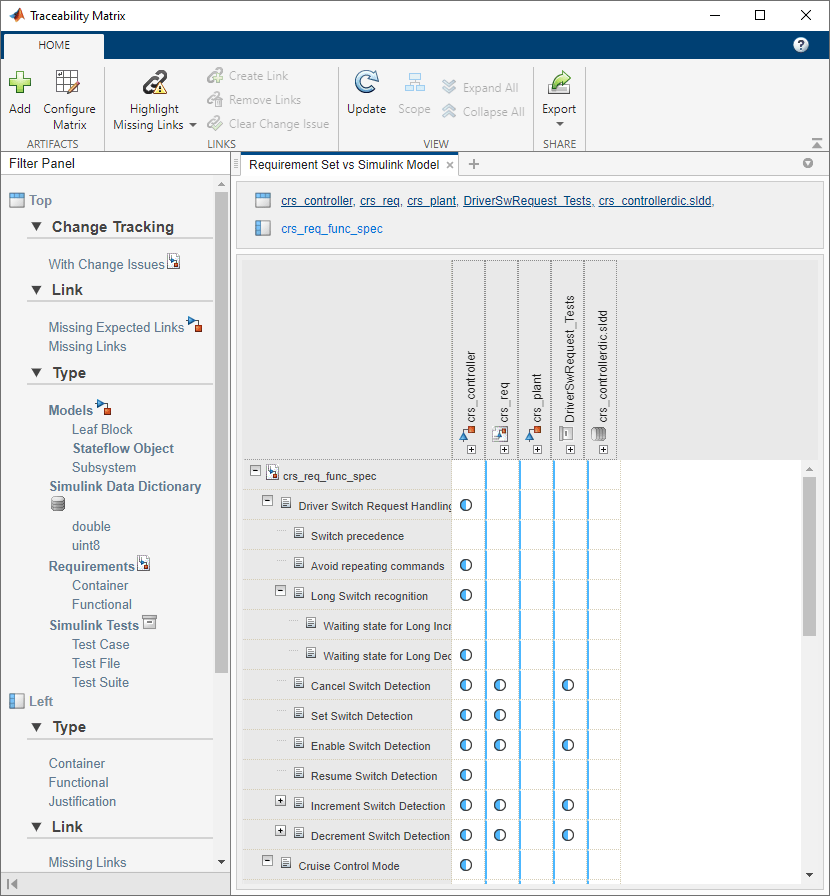
Task: Click the Export icon
Action: pos(559,82)
